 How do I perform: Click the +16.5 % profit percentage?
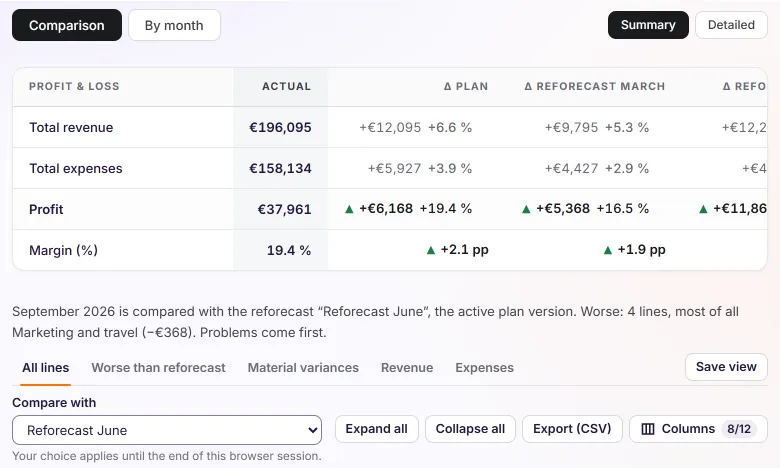click(623, 208)
